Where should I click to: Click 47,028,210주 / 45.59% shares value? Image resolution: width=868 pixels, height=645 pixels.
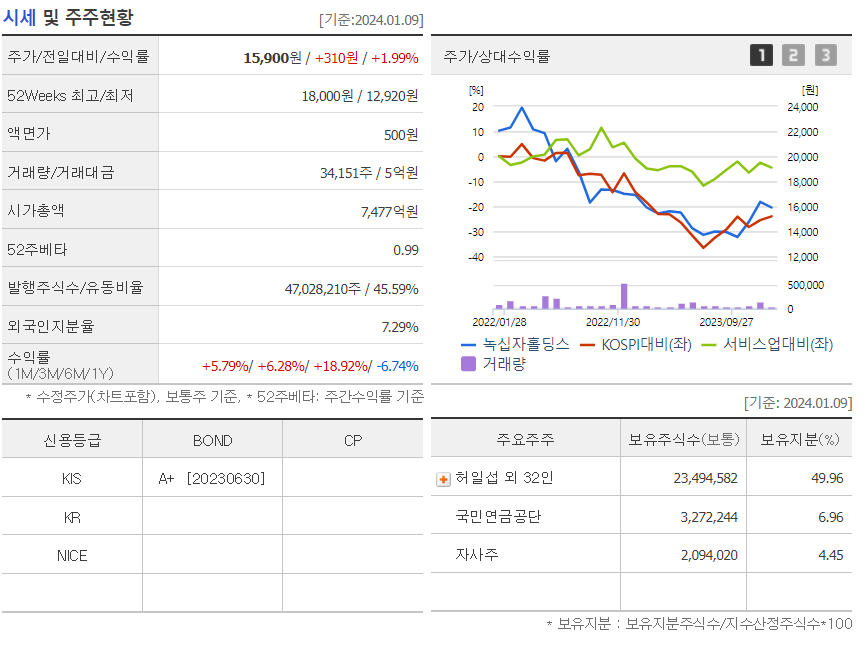pyautogui.click(x=352, y=289)
